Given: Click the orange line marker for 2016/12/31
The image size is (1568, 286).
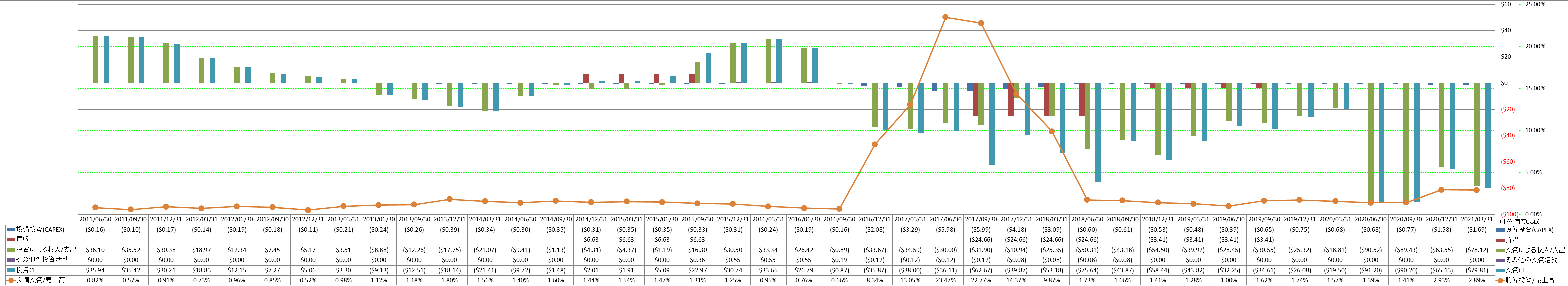Looking at the screenshot, I should click(x=874, y=144).
